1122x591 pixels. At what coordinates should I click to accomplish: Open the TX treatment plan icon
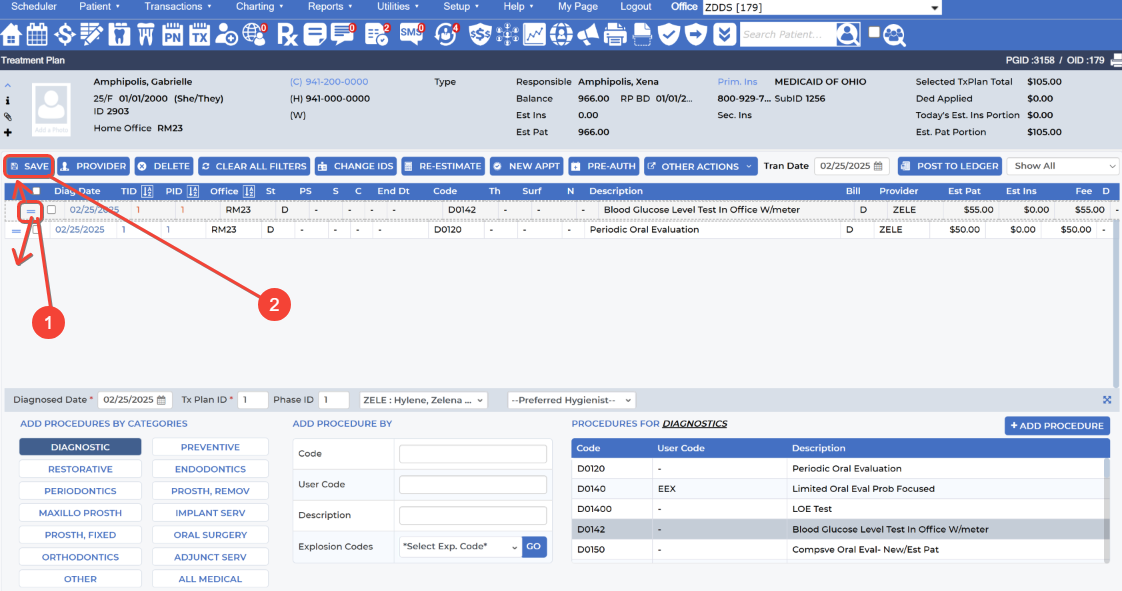point(200,34)
